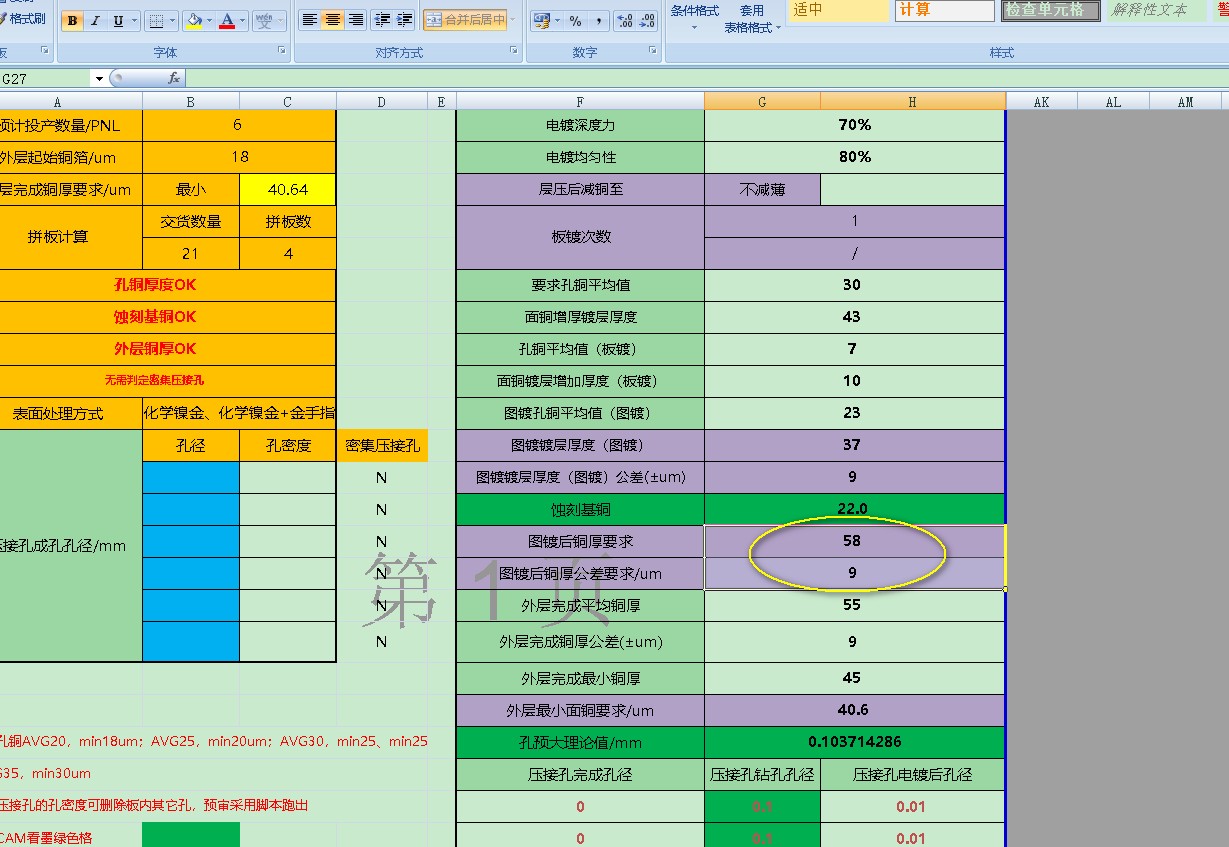The image size is (1229, 847).
Task: Select green 蚀刻基铜 value 22.0 cell
Action: 855,509
